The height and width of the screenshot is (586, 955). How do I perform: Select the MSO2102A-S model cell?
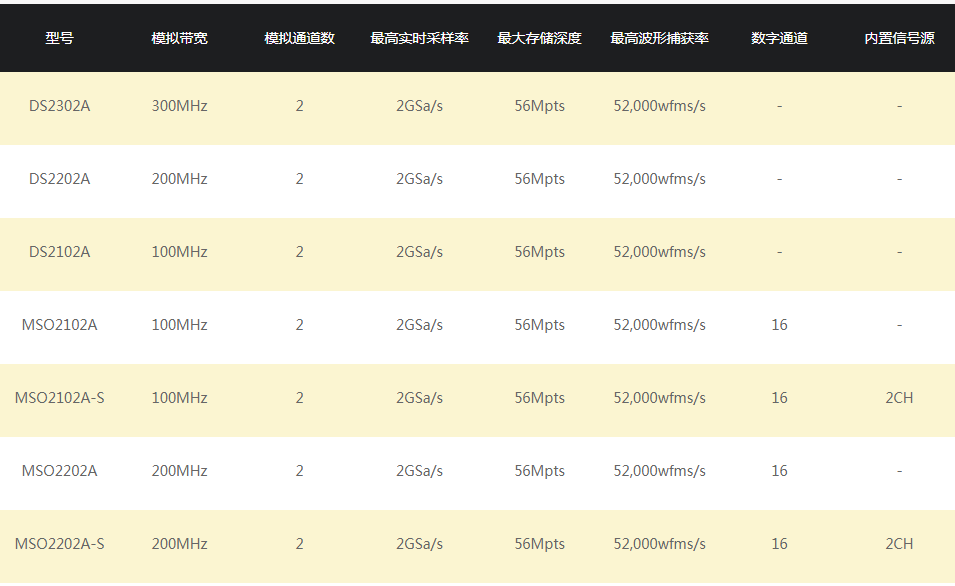click(59, 398)
